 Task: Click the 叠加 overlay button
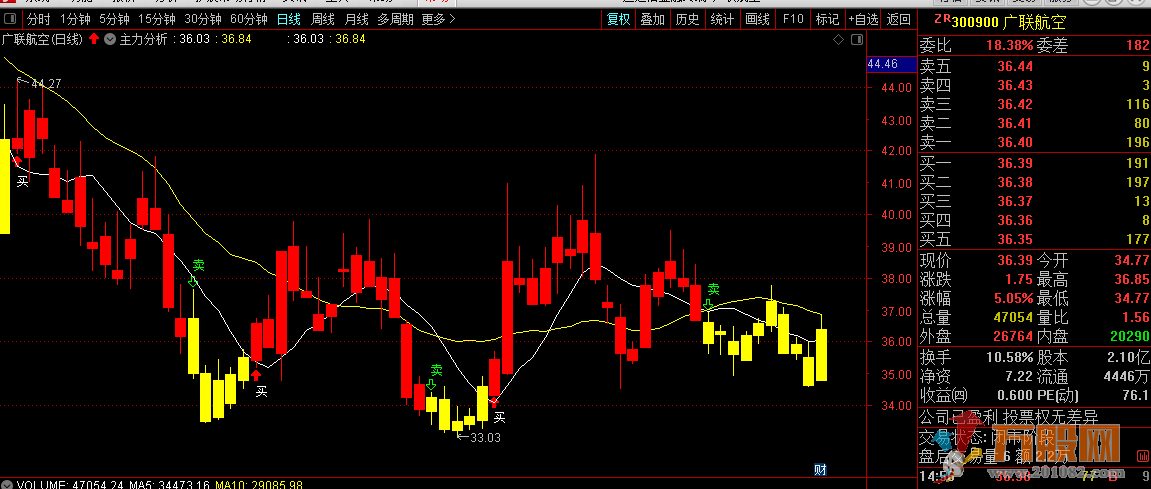[x=653, y=19]
